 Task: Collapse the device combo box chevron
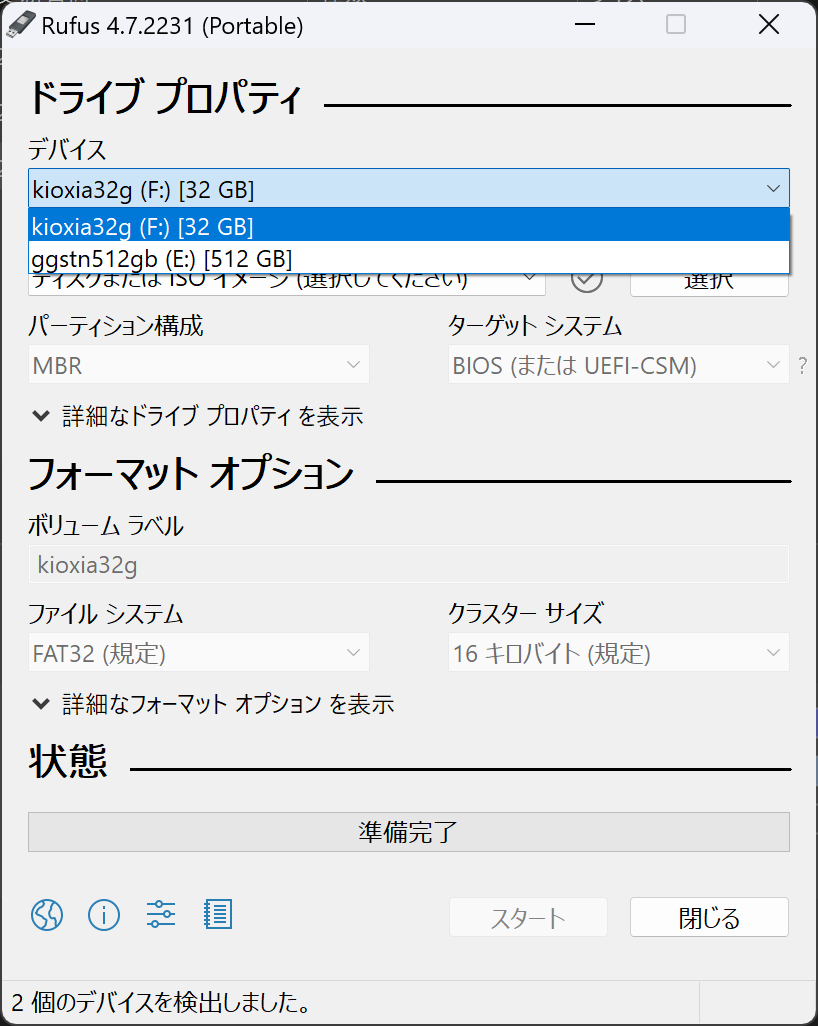click(772, 189)
